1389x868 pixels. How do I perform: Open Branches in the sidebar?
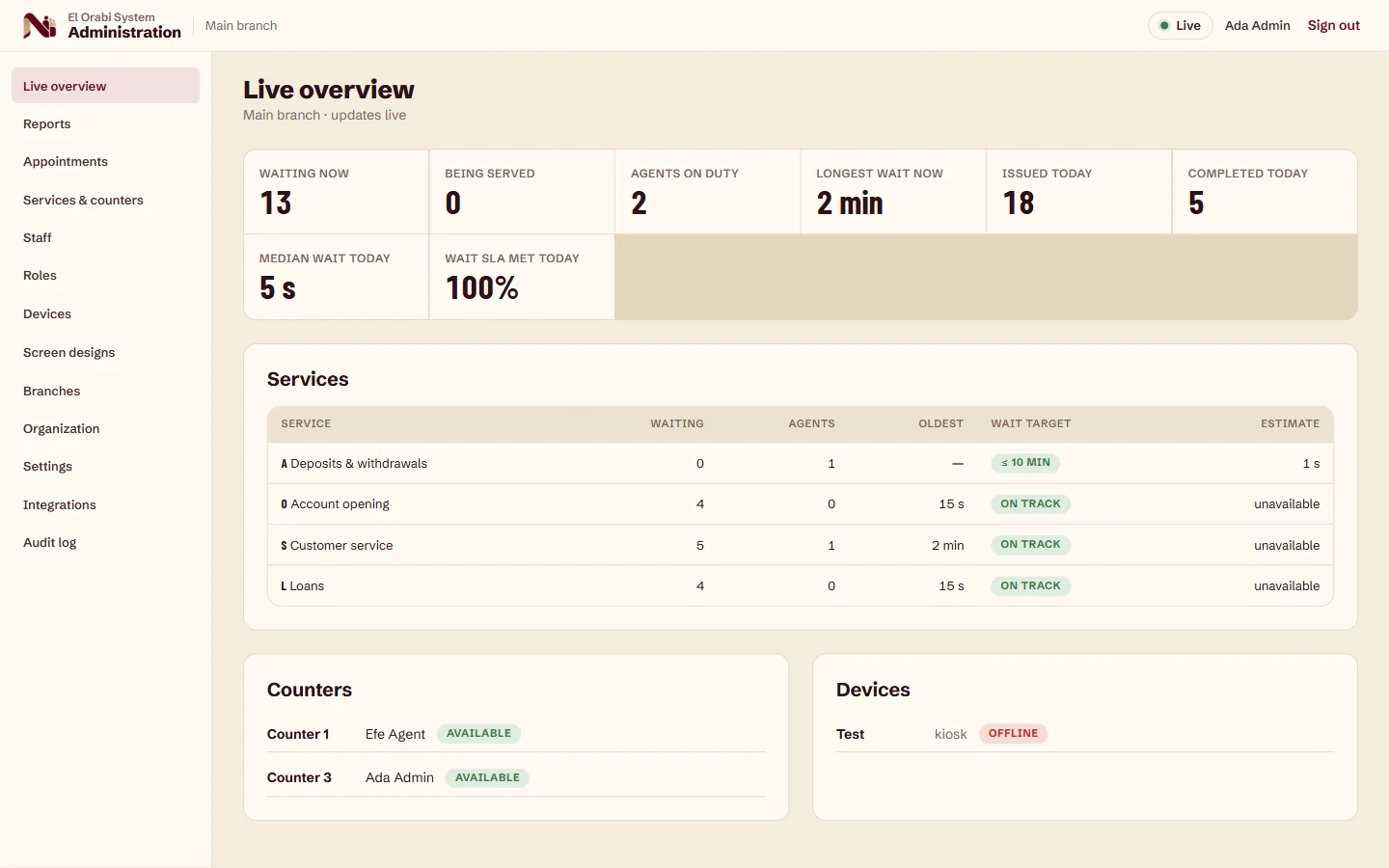[x=105, y=391]
